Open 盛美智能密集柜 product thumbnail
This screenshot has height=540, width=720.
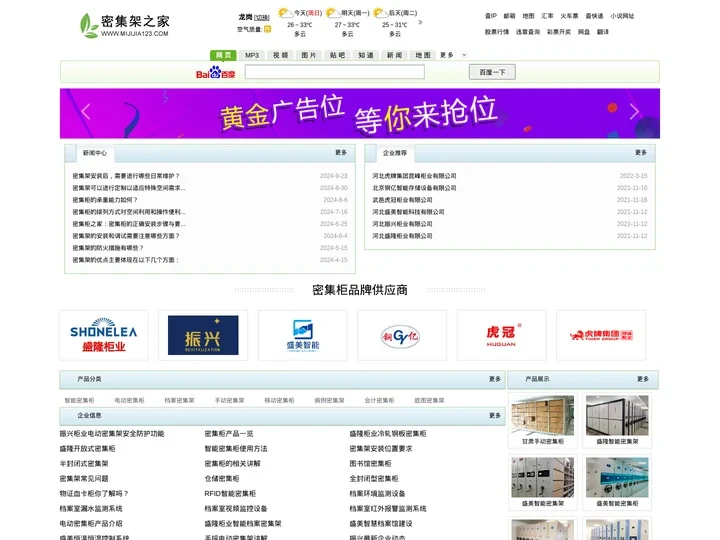(617, 477)
